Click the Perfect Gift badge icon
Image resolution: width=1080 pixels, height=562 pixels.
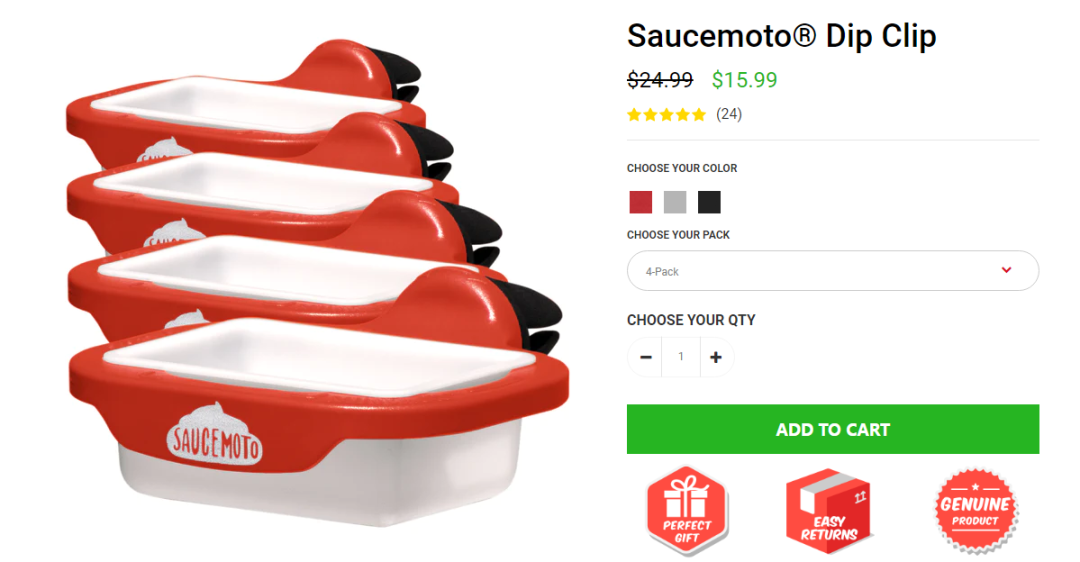[687, 510]
